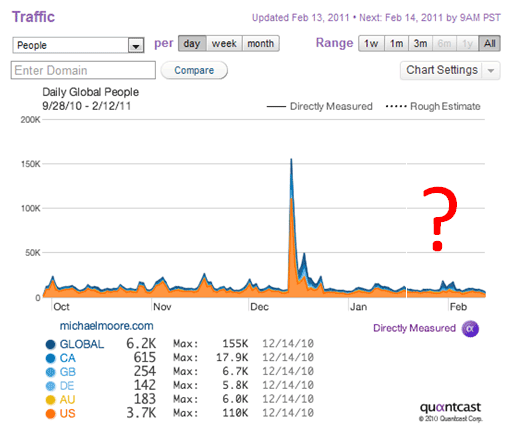Open the michaelmoore.com link

107,326
